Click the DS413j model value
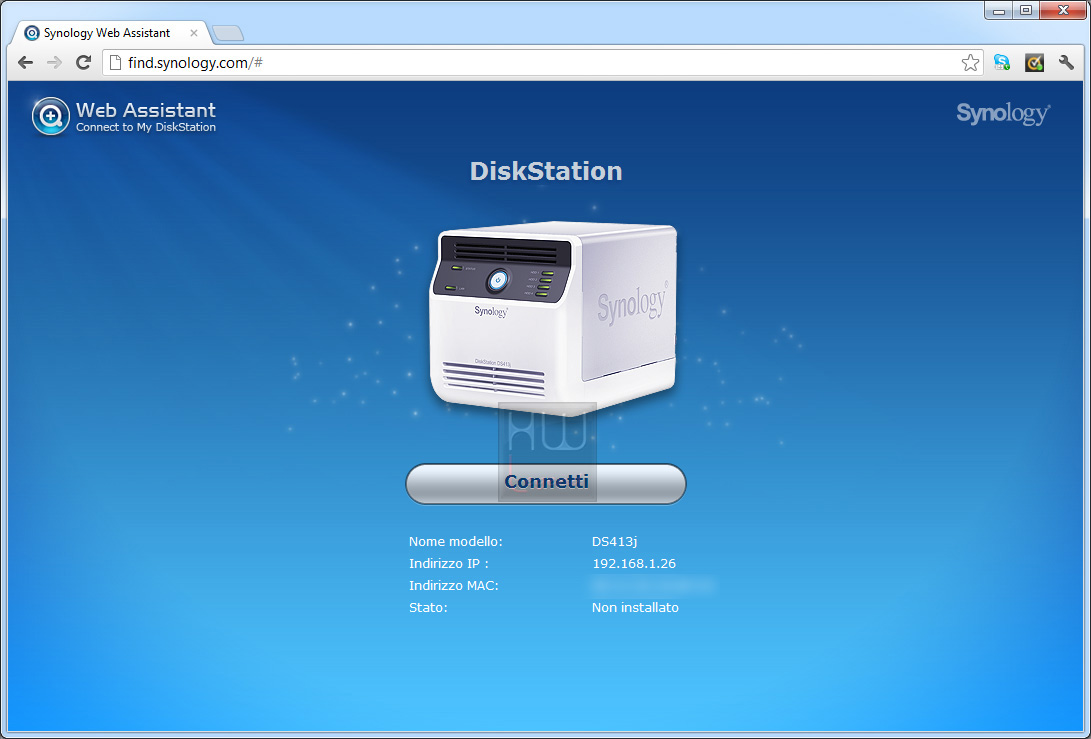The image size is (1091, 739). pyautogui.click(x=614, y=541)
